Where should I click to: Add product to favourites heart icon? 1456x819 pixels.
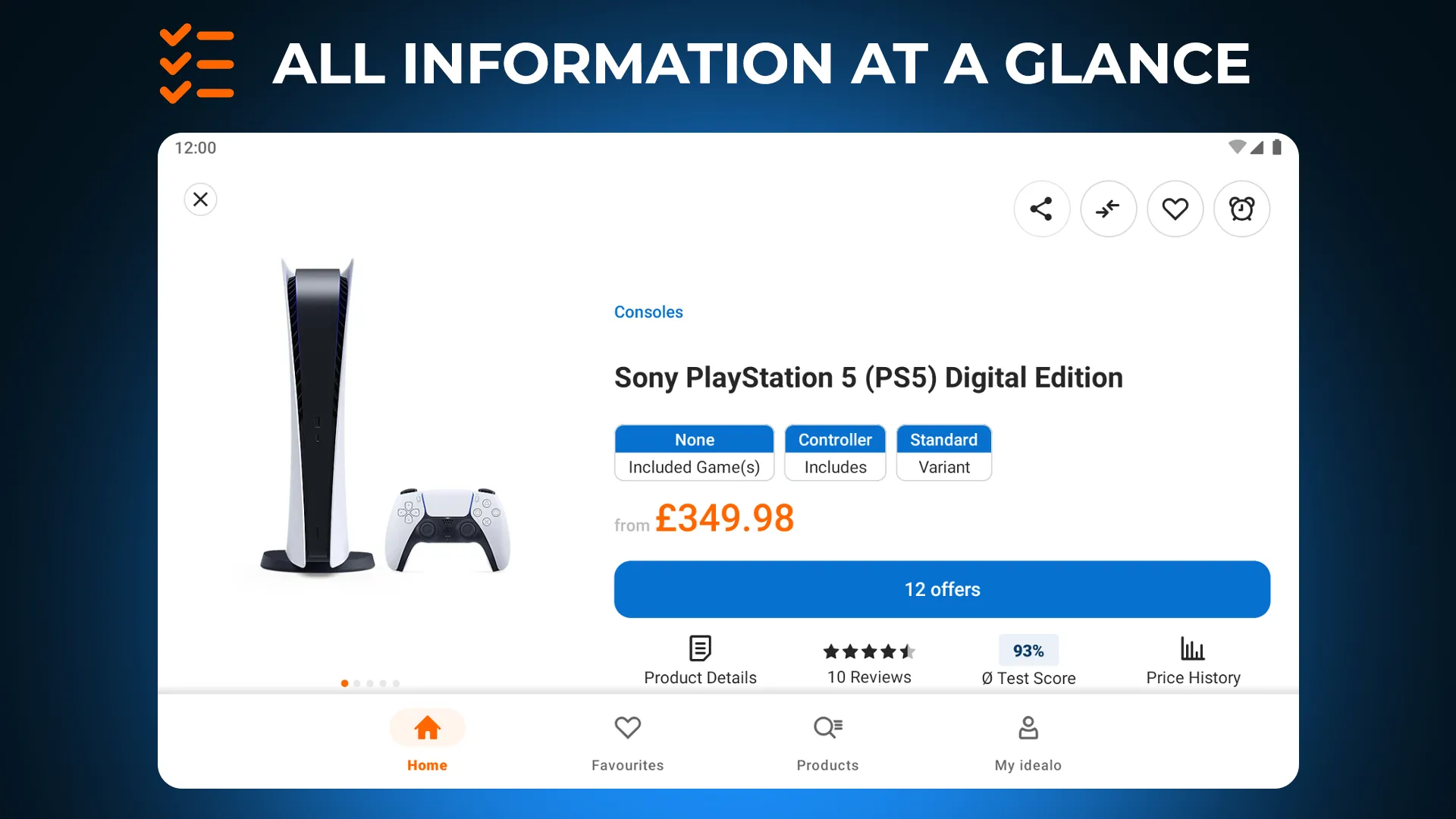[1176, 209]
